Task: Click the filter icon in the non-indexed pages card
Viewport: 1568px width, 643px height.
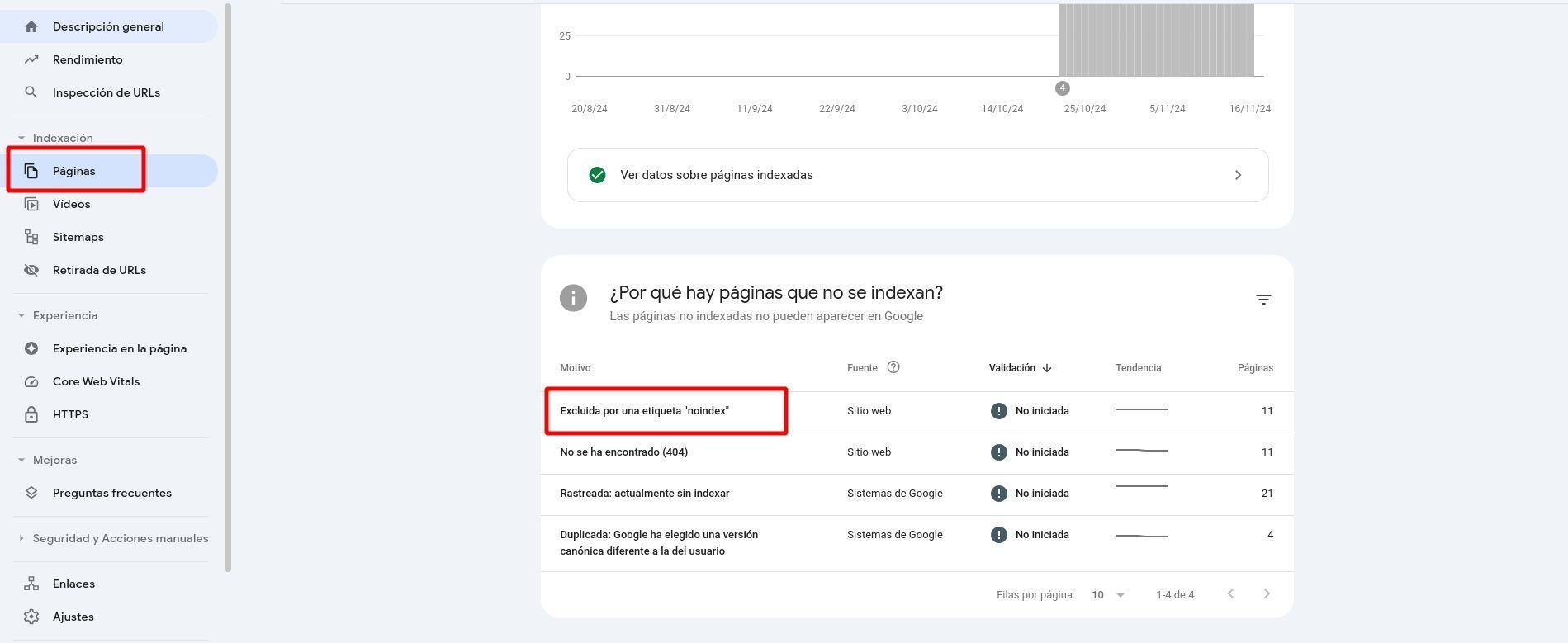Action: (x=1262, y=300)
